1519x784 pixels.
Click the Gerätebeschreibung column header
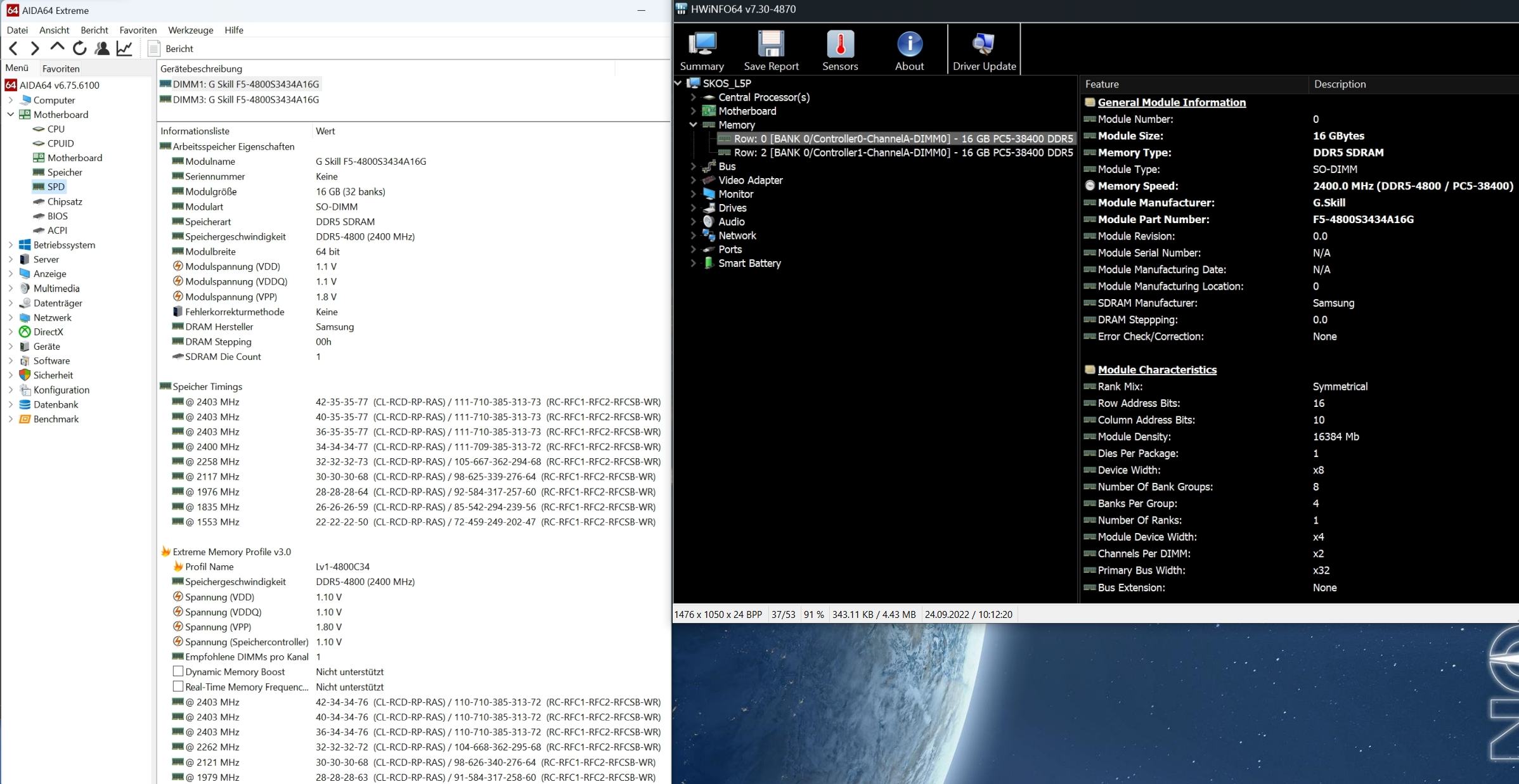(x=385, y=68)
